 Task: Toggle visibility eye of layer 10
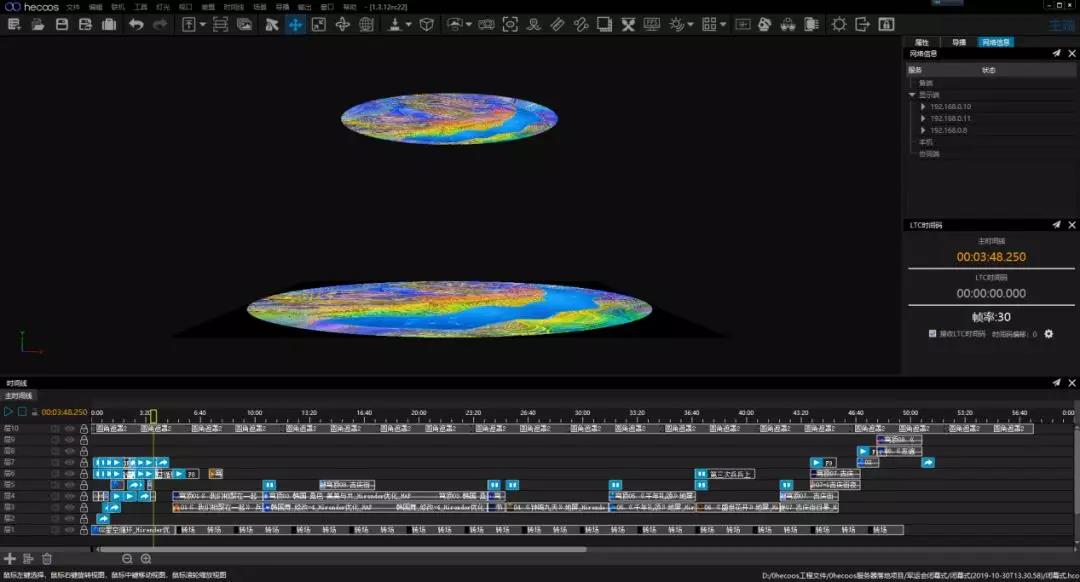tap(70, 428)
